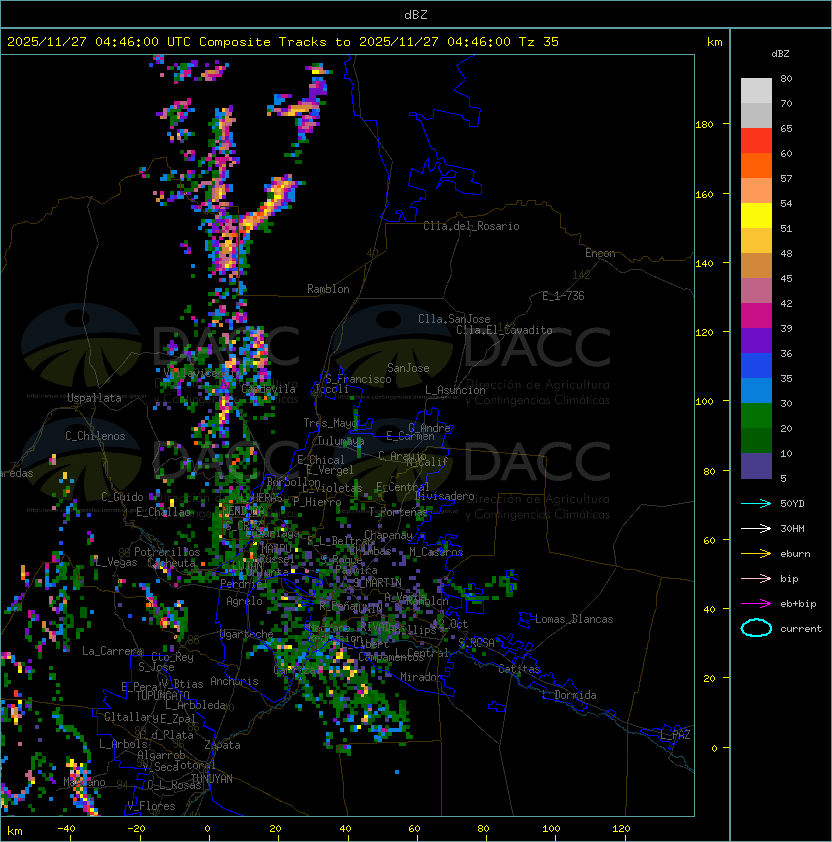Image resolution: width=832 pixels, height=842 pixels.
Task: Pick the light gray swatch between 70 and 80
Action: coord(756,91)
